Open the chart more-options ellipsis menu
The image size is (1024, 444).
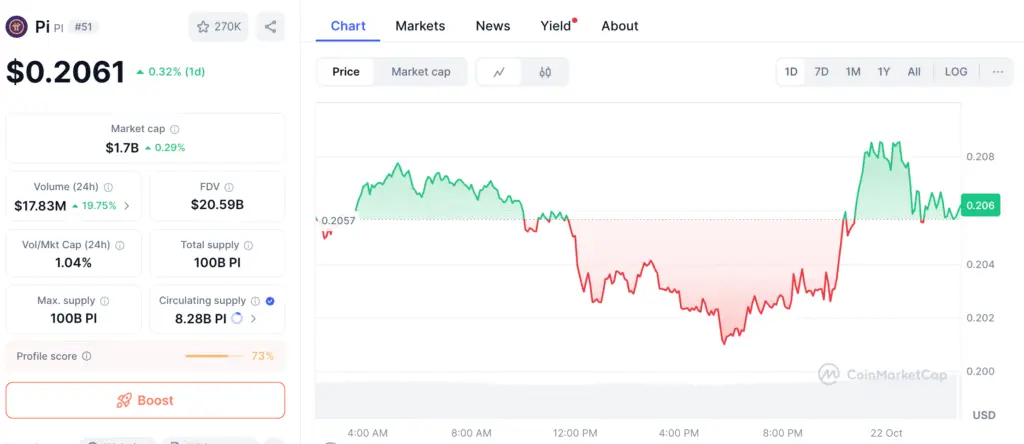[997, 72]
